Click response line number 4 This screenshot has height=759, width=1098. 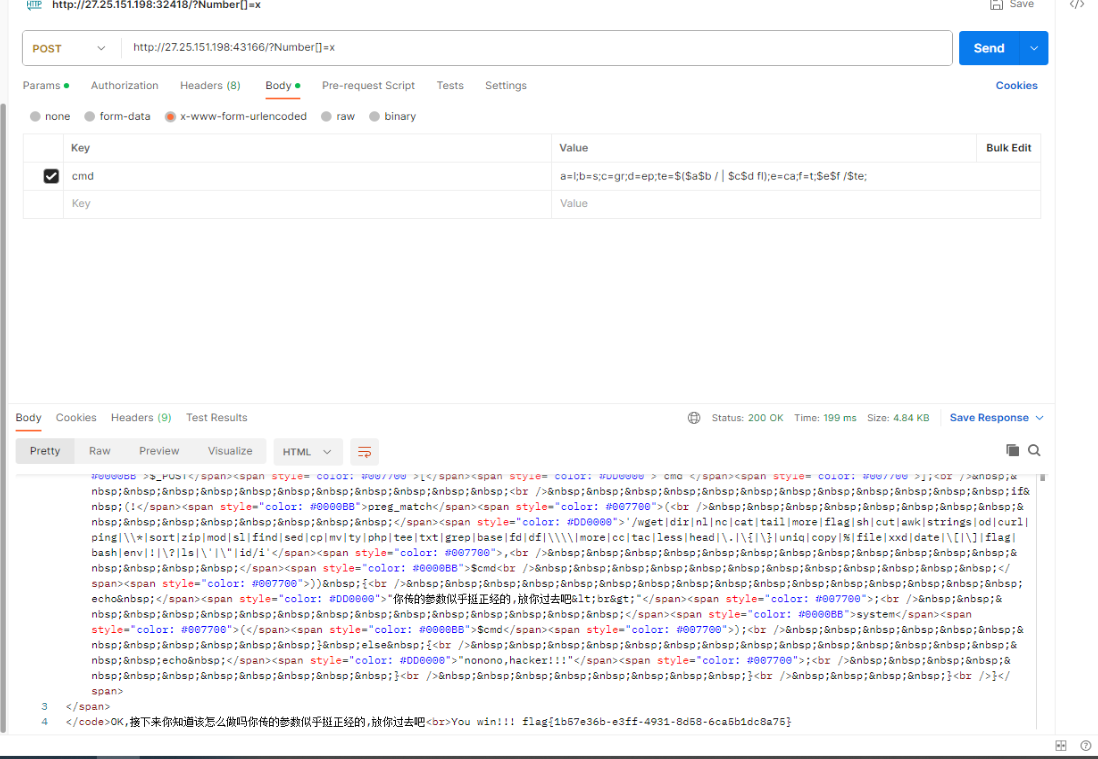click(44, 722)
